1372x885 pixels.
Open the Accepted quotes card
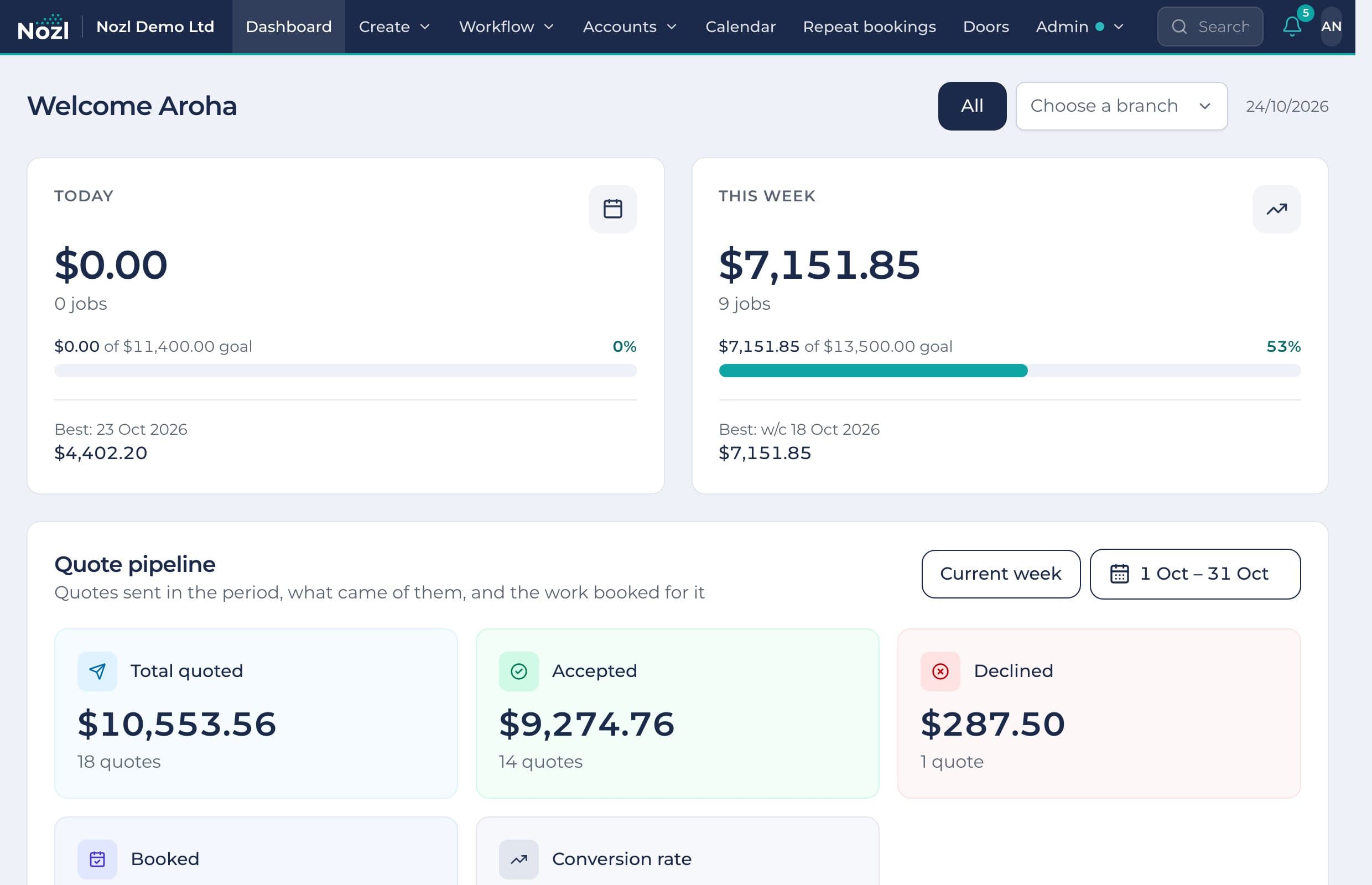[x=677, y=713]
